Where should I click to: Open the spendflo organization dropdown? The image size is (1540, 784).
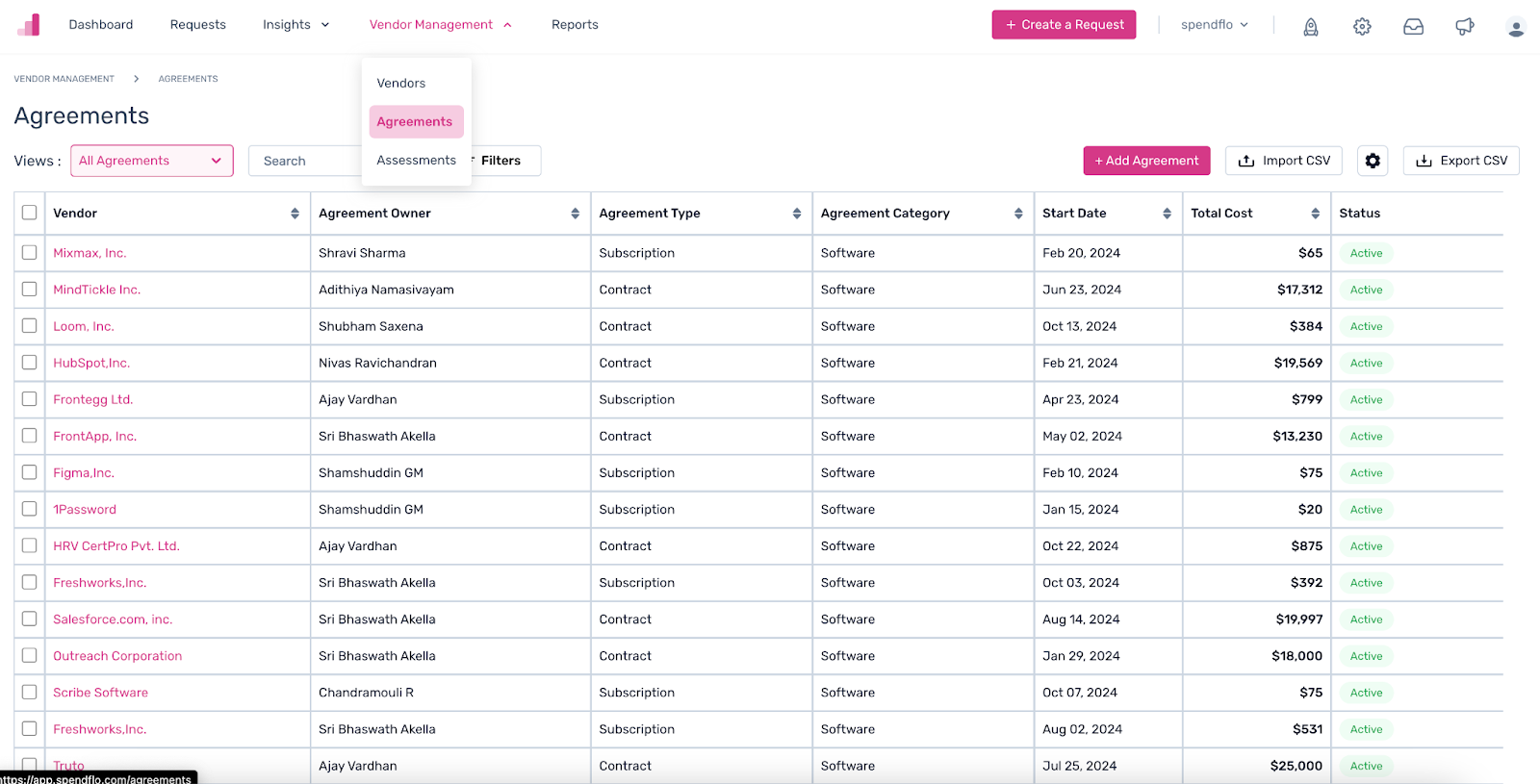(1215, 25)
